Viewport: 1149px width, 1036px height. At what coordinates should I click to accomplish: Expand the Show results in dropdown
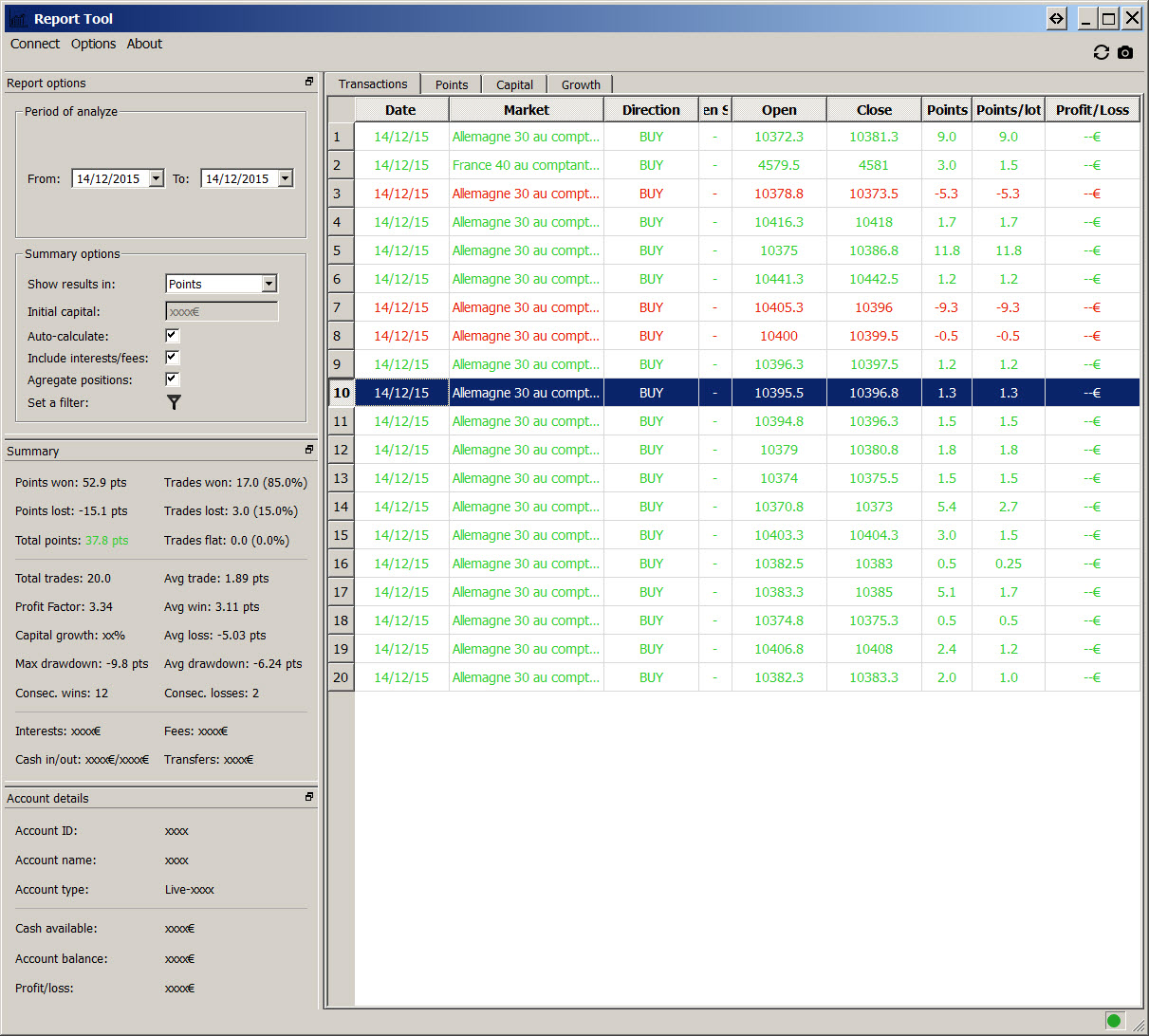pos(269,284)
